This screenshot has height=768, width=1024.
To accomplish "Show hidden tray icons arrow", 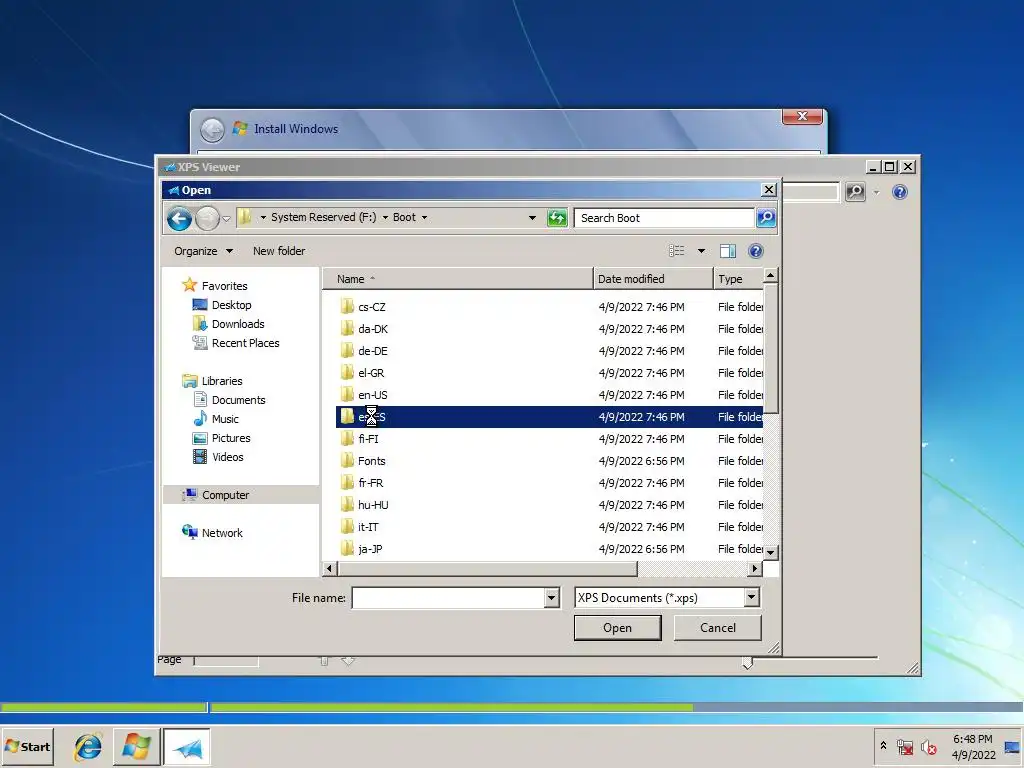I will pyautogui.click(x=884, y=745).
